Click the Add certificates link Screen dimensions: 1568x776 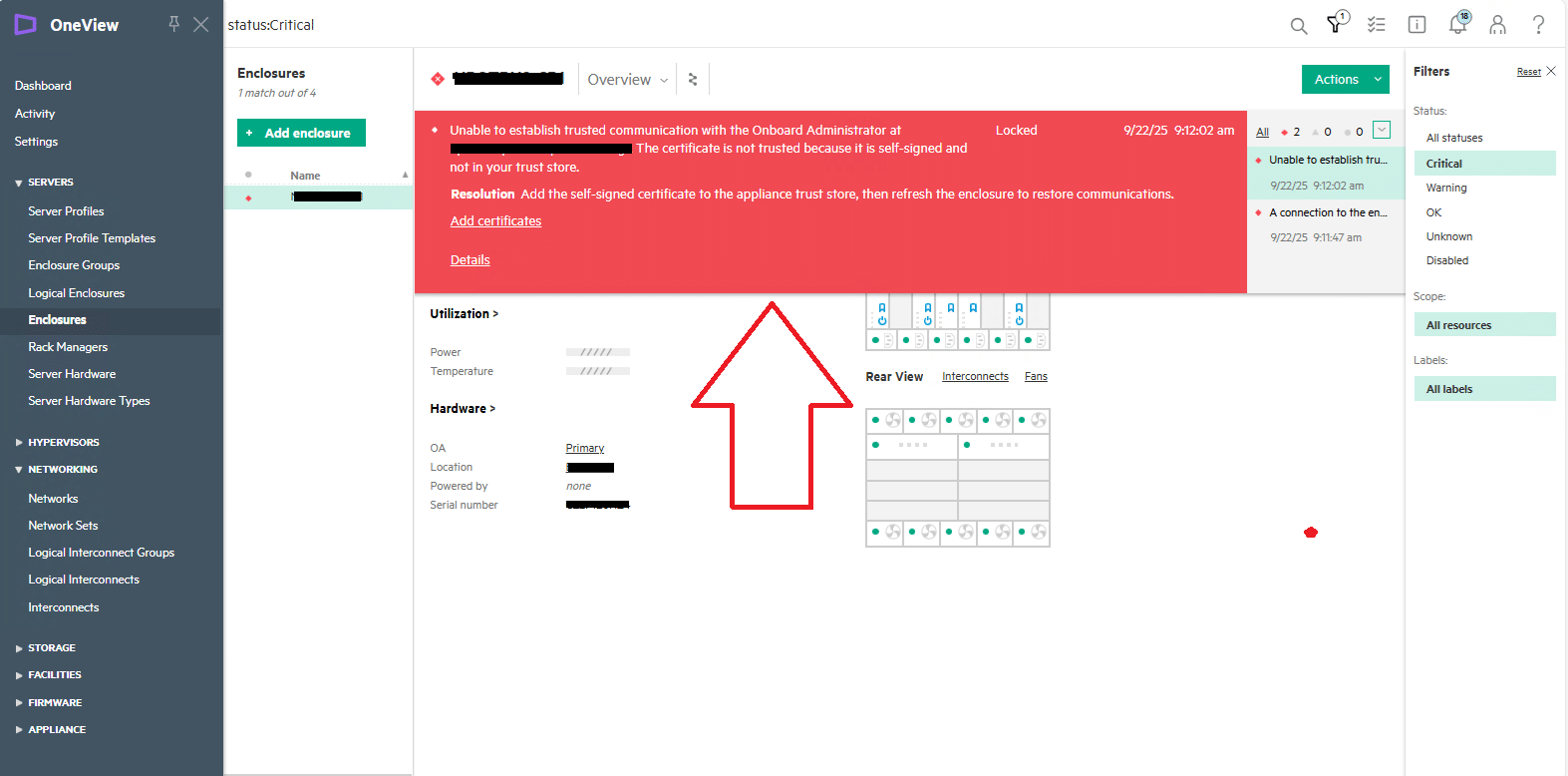(495, 221)
